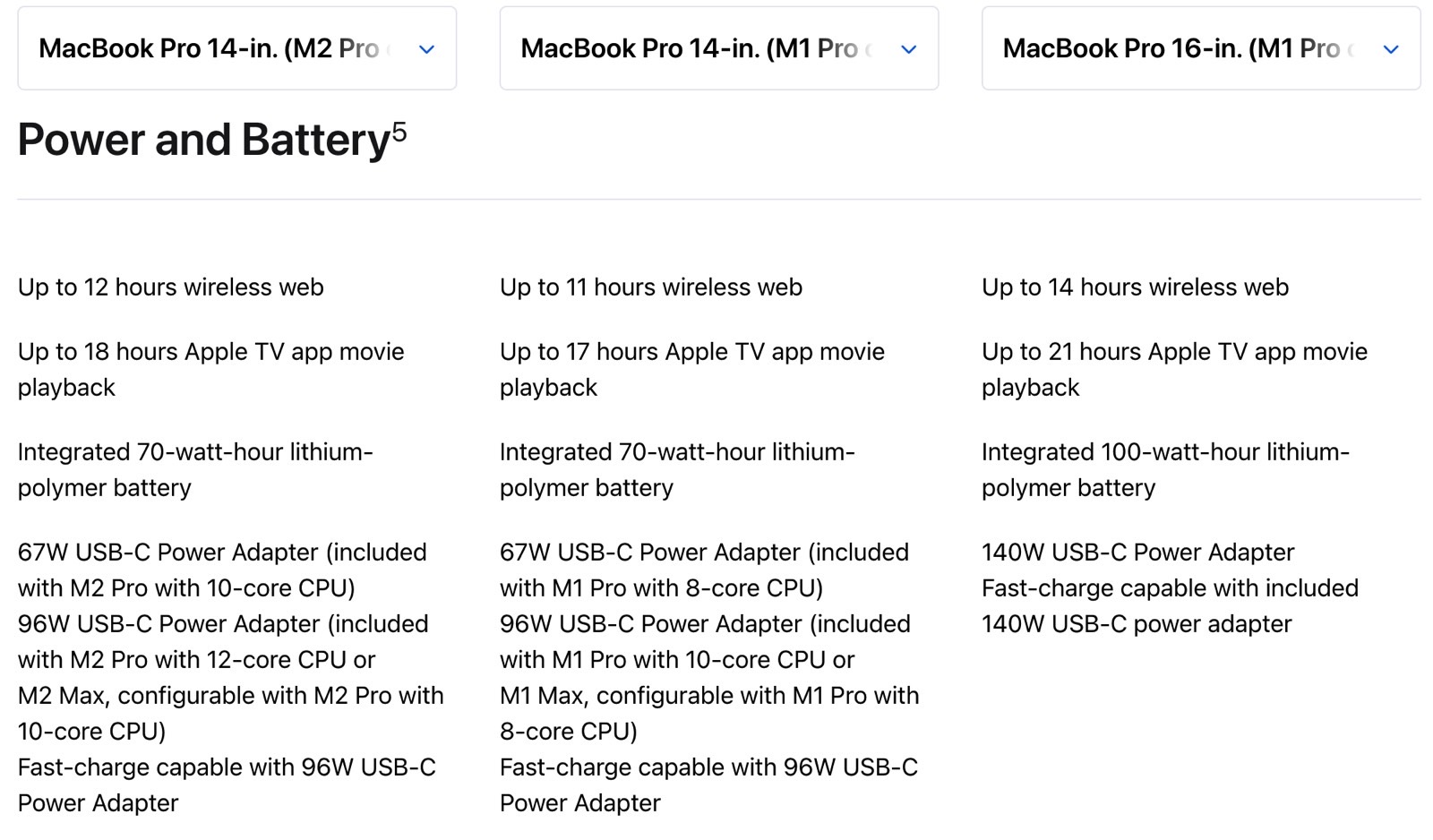Click the Power and Battery section heading
The height and width of the screenshot is (840, 1433).
[x=212, y=140]
